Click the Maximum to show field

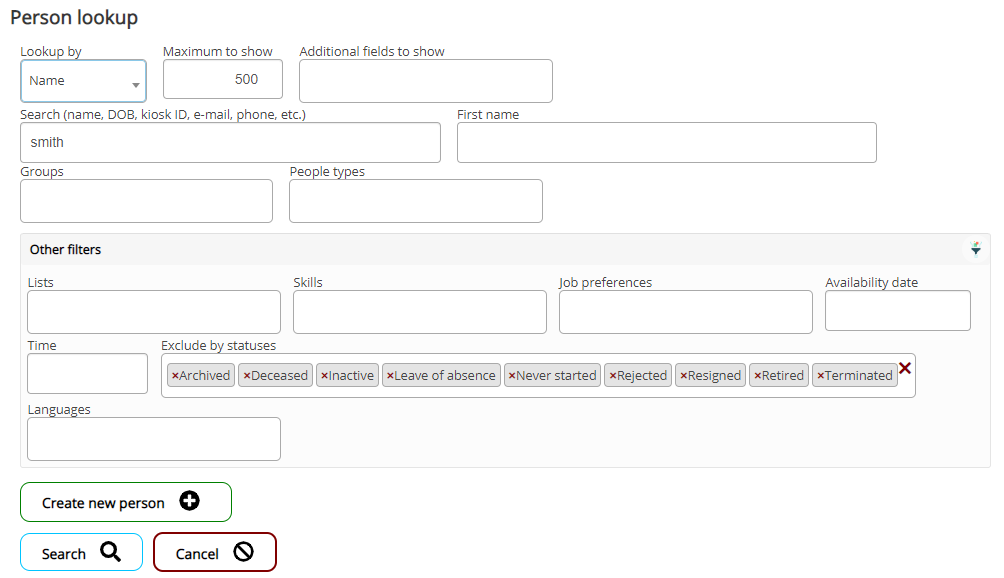pos(222,79)
